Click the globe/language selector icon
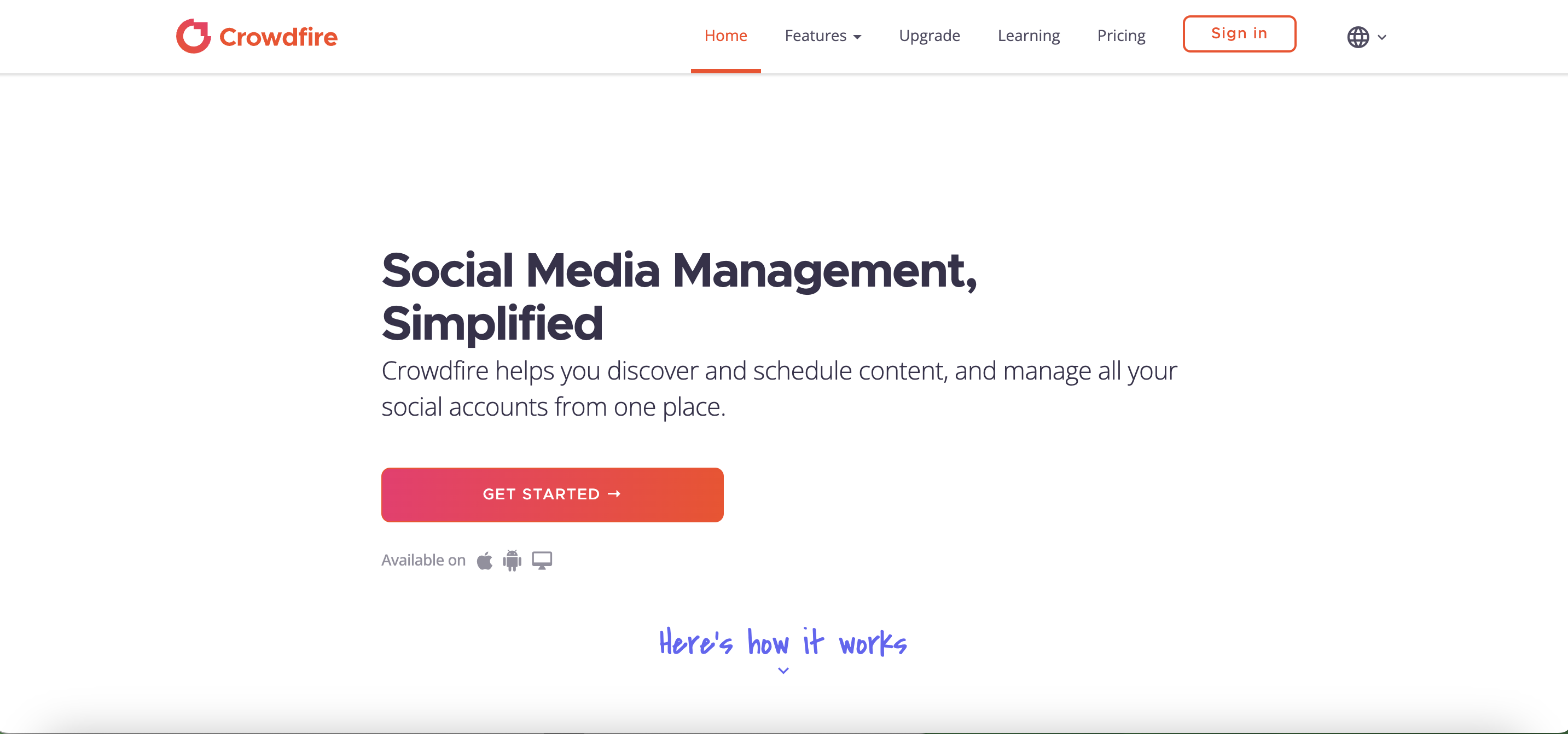1568x734 pixels. point(1357,36)
